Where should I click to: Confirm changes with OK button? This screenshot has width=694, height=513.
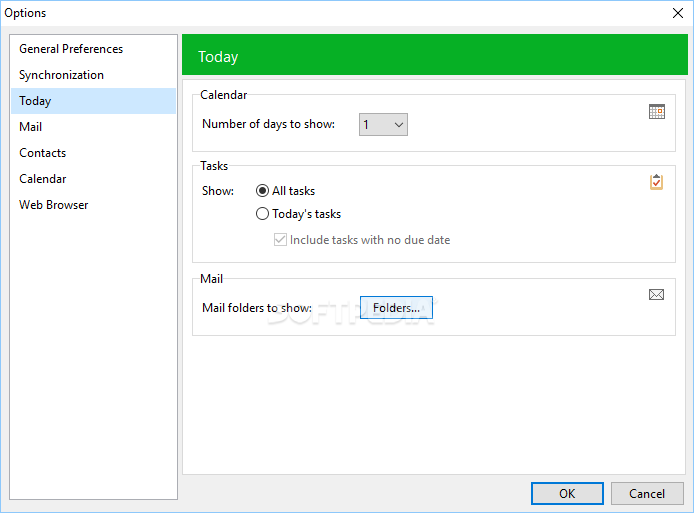(567, 494)
